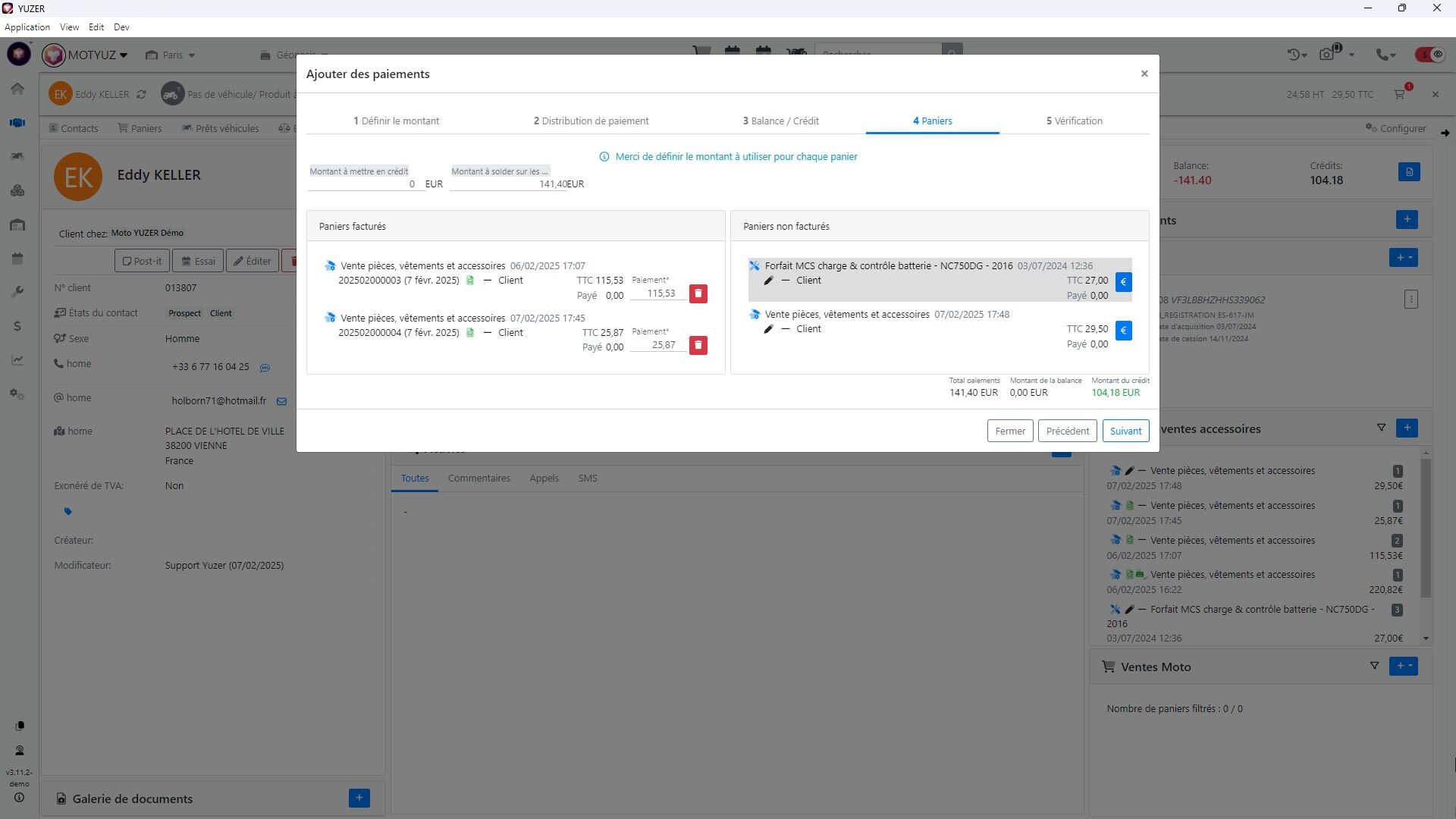Switch to the 3 Balance / Crédit step
This screenshot has height=819, width=1456.
(x=780, y=121)
